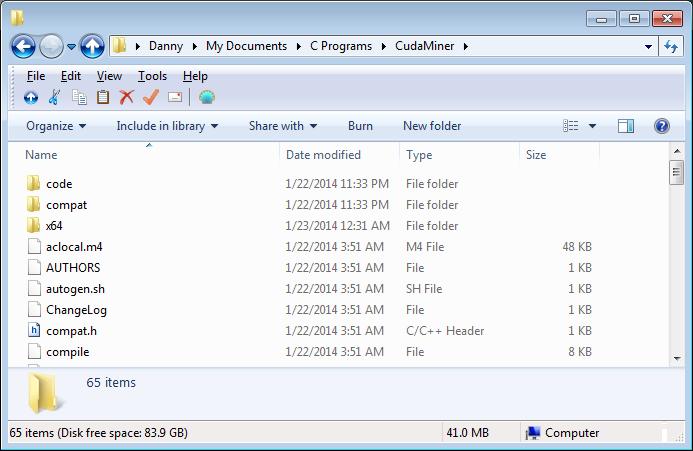
Task: Click the New folder button
Action: pyautogui.click(x=432, y=126)
